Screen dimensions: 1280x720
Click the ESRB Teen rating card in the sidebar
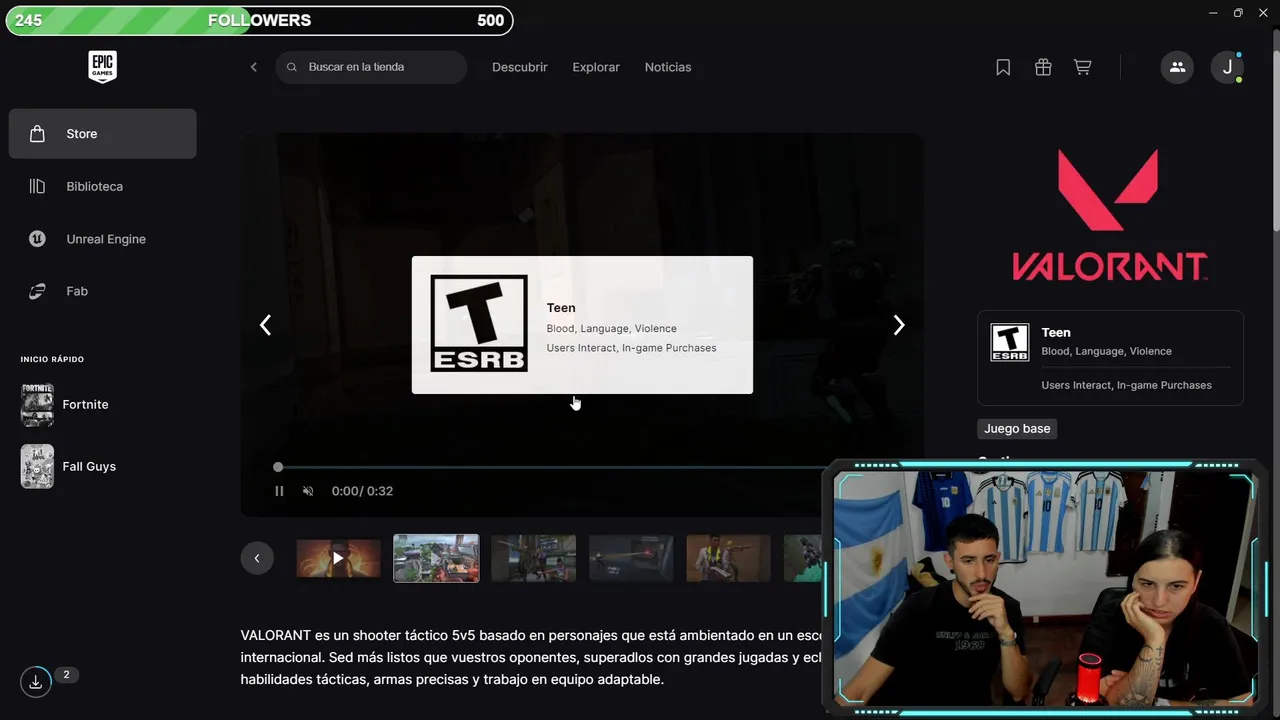pos(1110,358)
